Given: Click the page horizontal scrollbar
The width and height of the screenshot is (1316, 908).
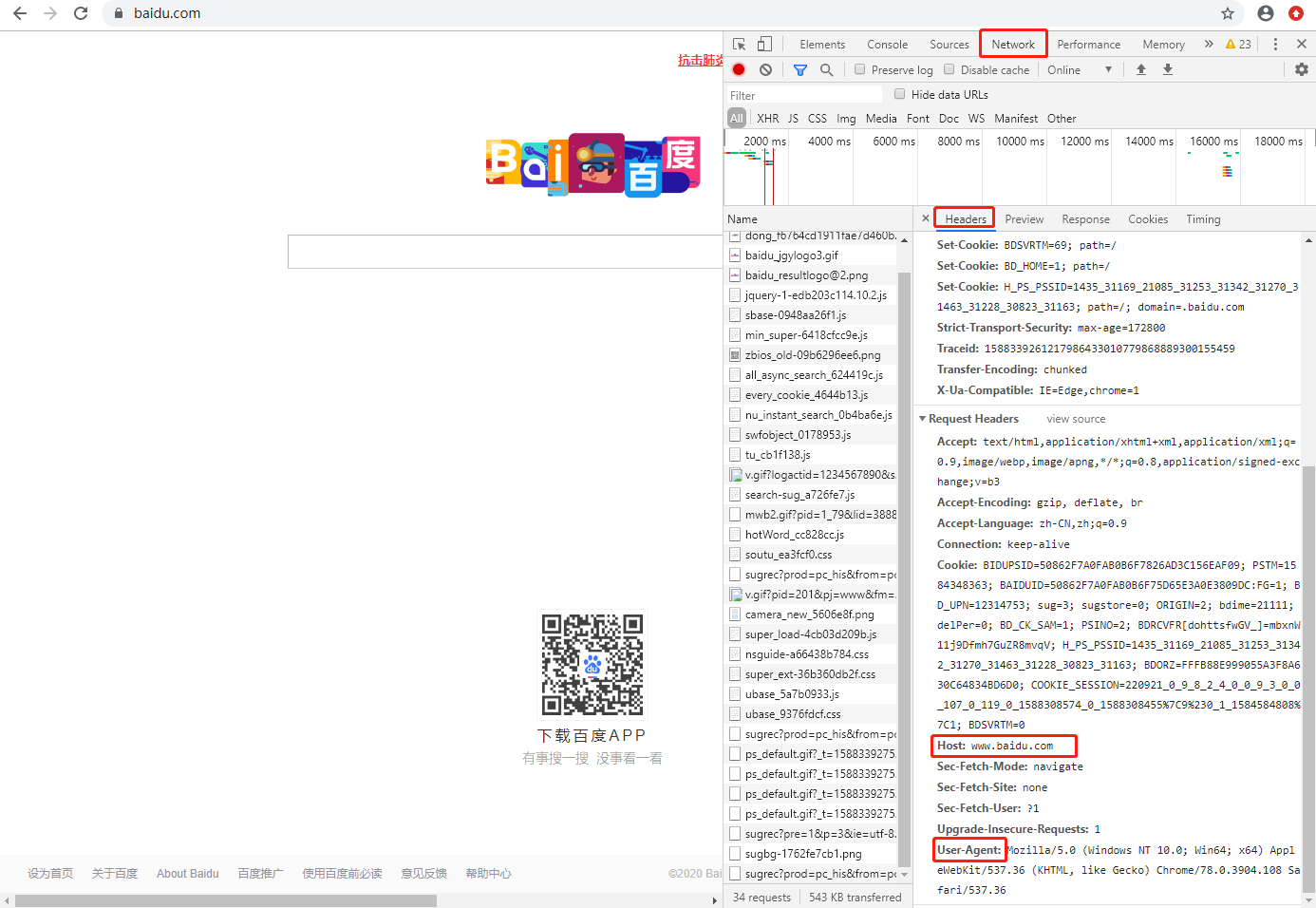Looking at the screenshot, I should (x=226, y=900).
